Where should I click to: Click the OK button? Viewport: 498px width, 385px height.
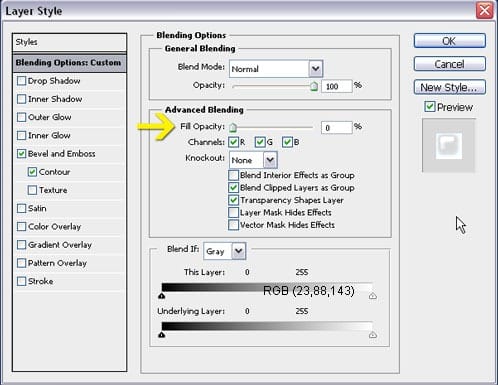[449, 41]
